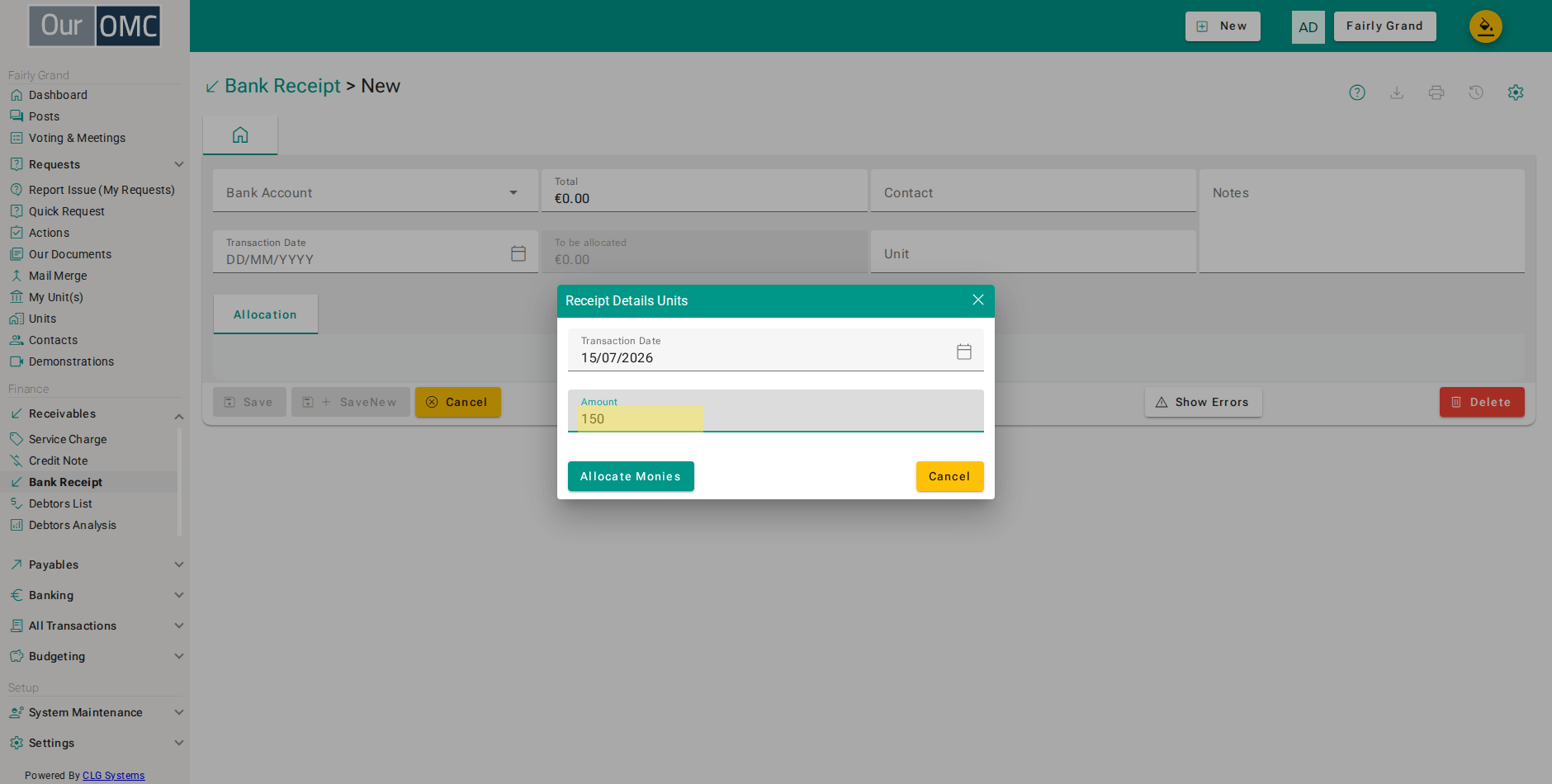The width and height of the screenshot is (1552, 784).
Task: Select the Allocation tab
Action: pyautogui.click(x=265, y=314)
